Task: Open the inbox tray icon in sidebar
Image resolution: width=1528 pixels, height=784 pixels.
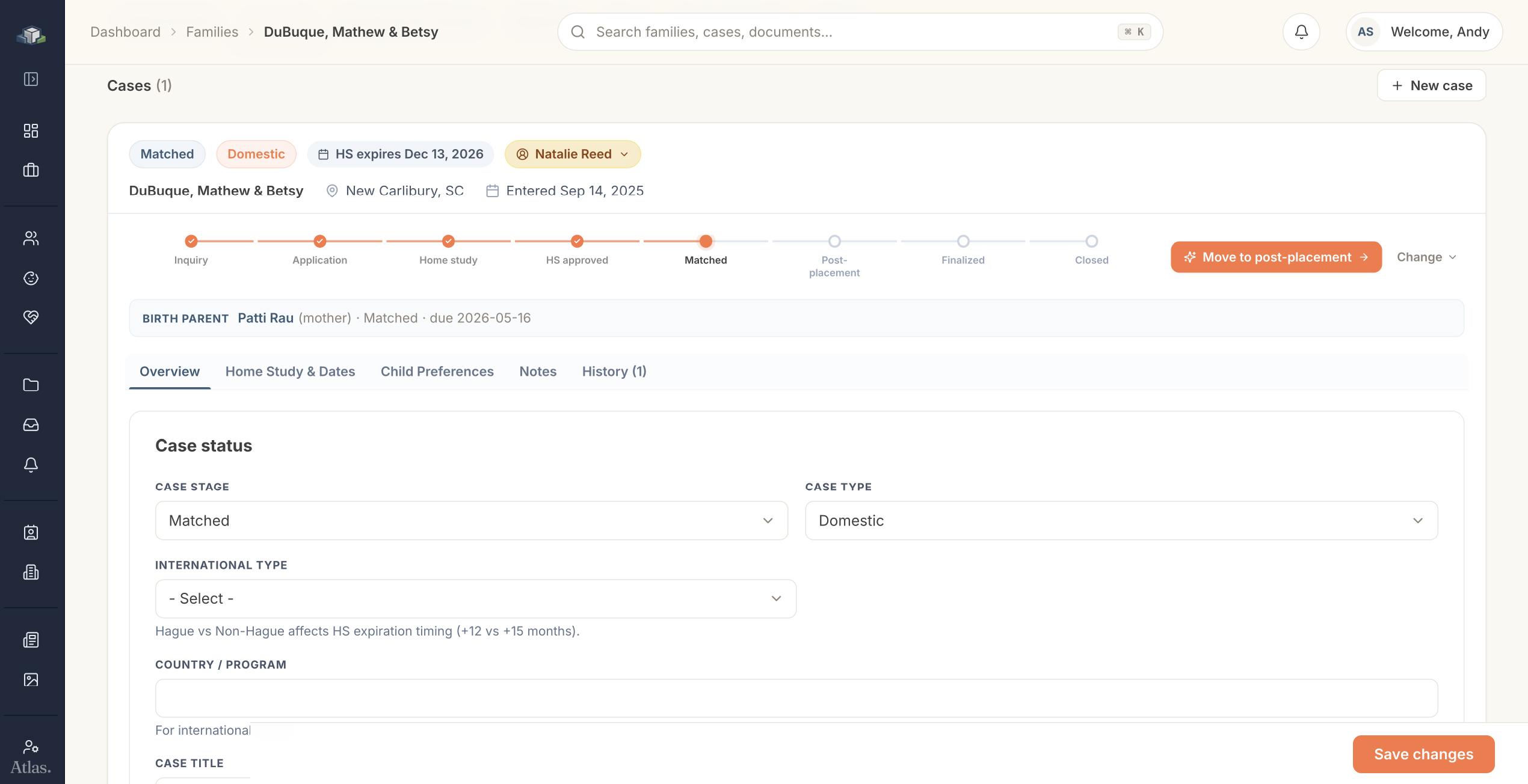Action: click(x=31, y=424)
